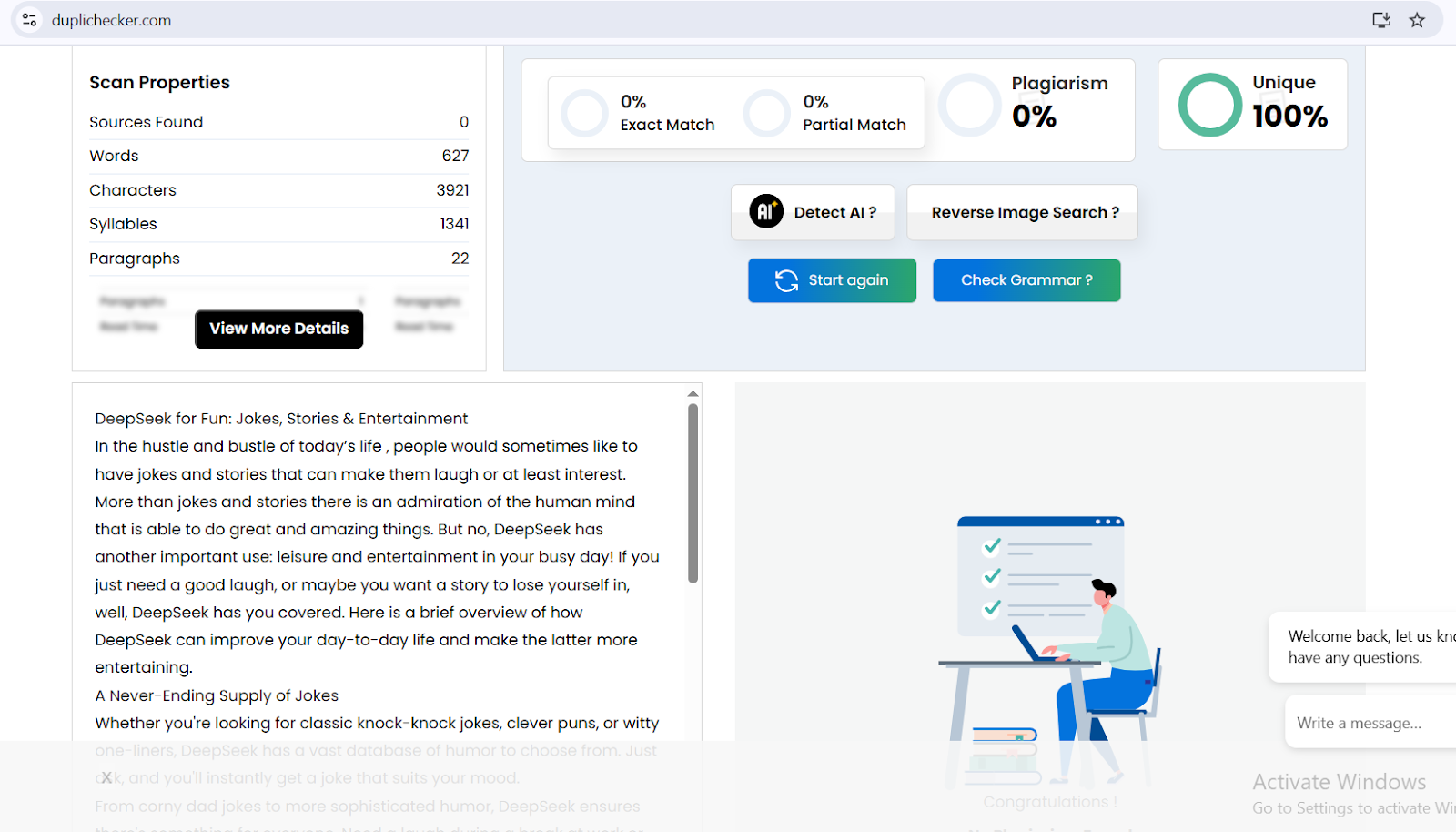Click the Scan Properties heading
The image size is (1456, 832).
[x=159, y=83]
